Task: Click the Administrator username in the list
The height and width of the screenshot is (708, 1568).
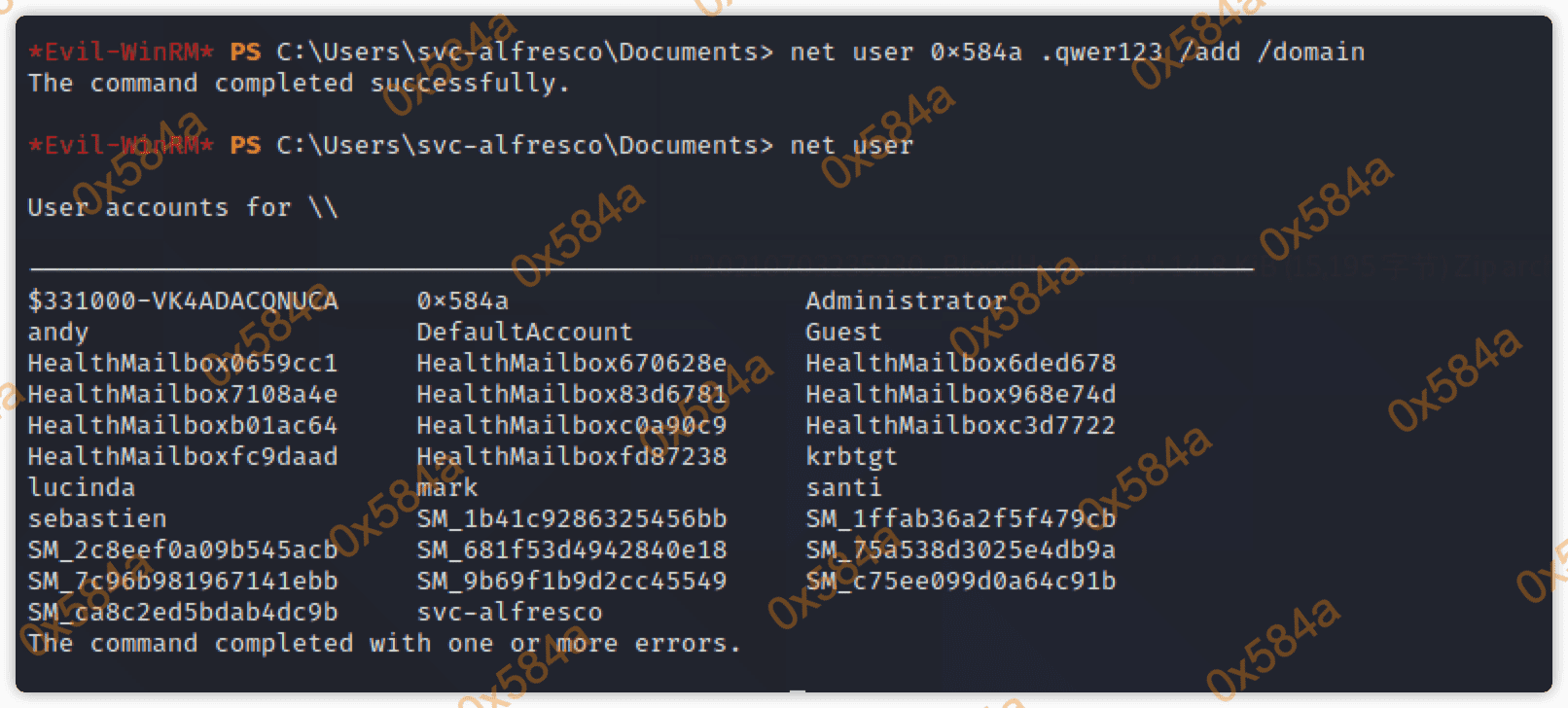Action: tap(906, 301)
